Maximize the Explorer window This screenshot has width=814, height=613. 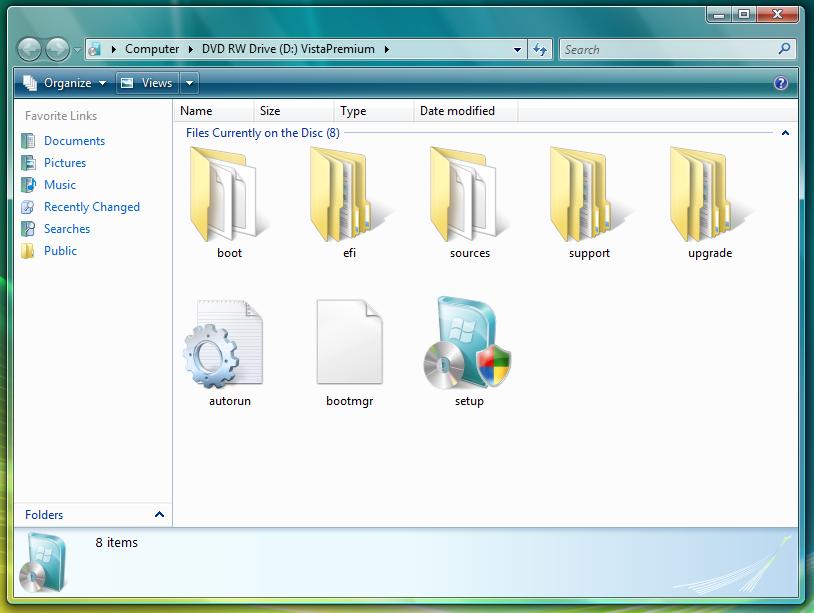pyautogui.click(x=744, y=15)
